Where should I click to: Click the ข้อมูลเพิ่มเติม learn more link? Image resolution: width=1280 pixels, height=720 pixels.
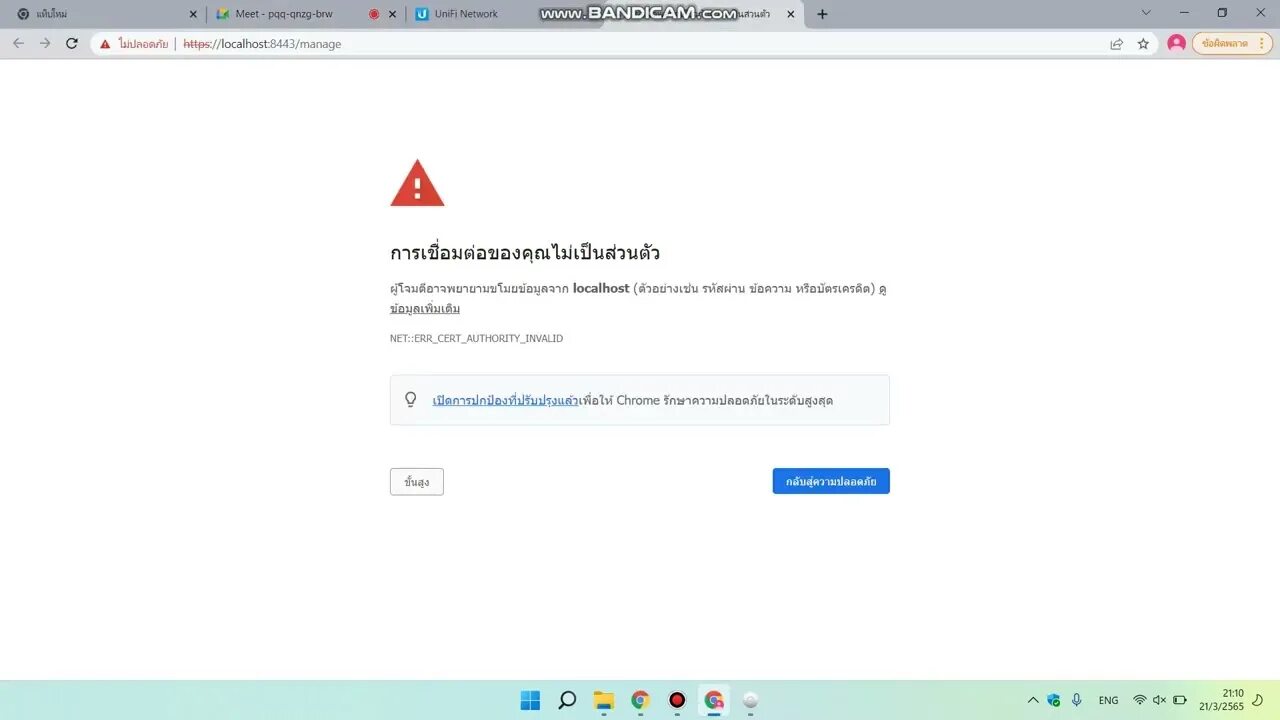pos(425,309)
